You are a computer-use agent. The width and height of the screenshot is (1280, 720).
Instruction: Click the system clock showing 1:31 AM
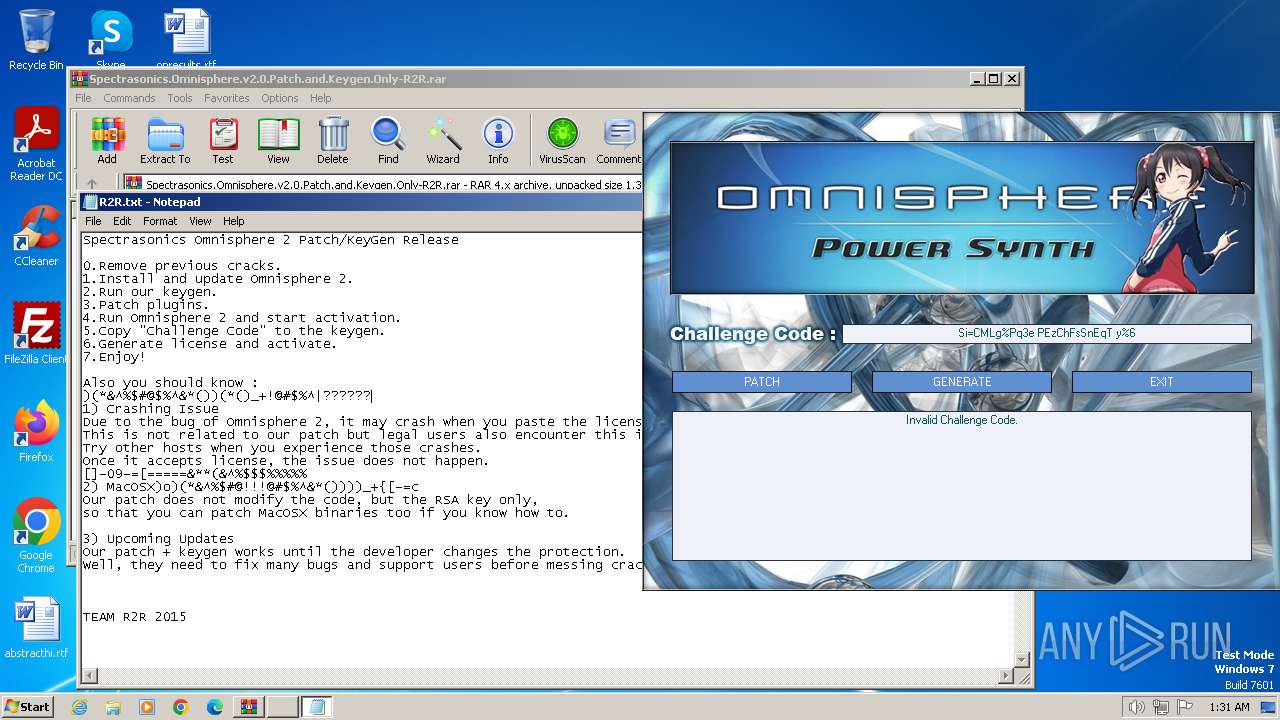click(1229, 707)
